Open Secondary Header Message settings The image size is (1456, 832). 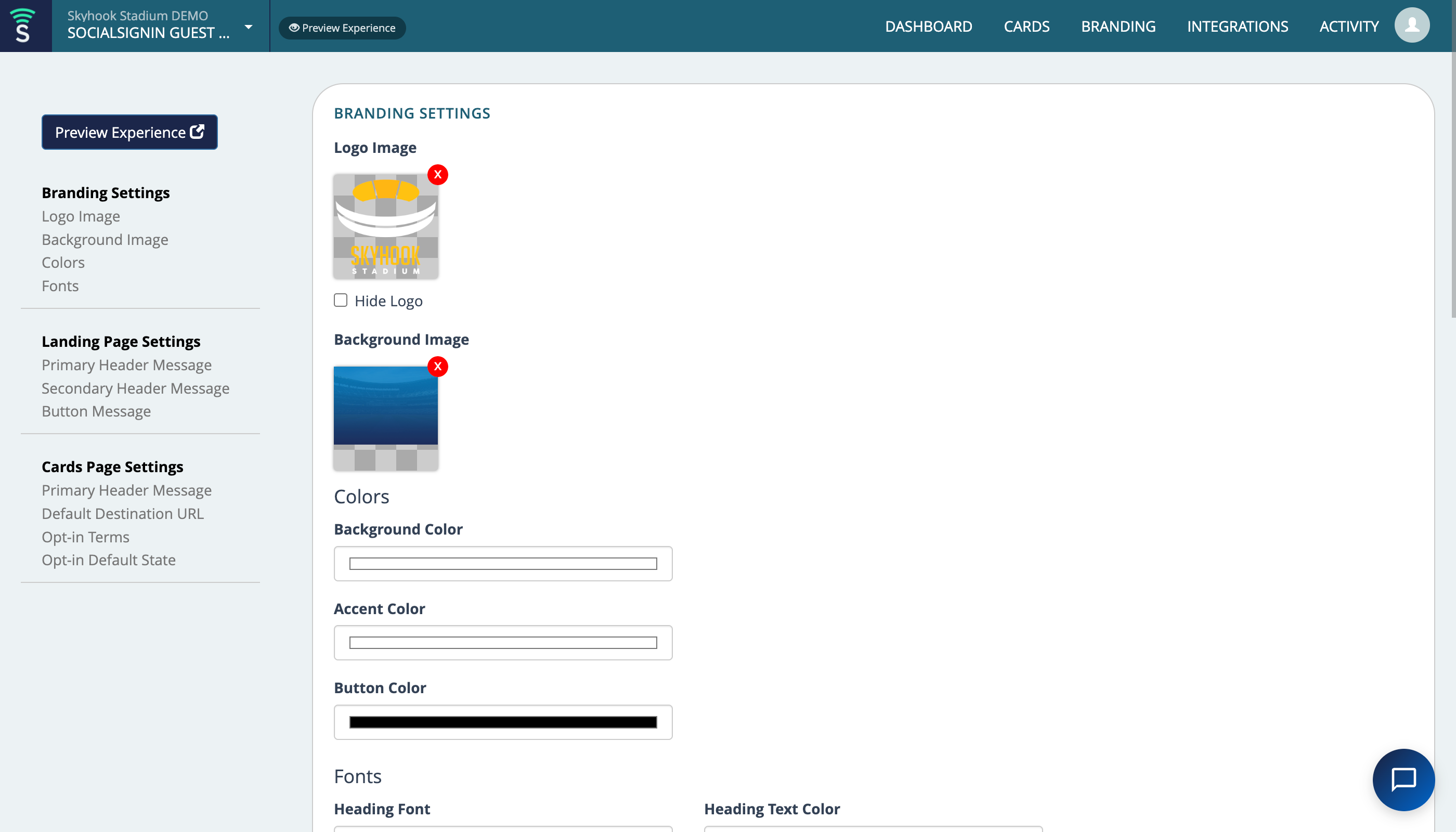[135, 388]
